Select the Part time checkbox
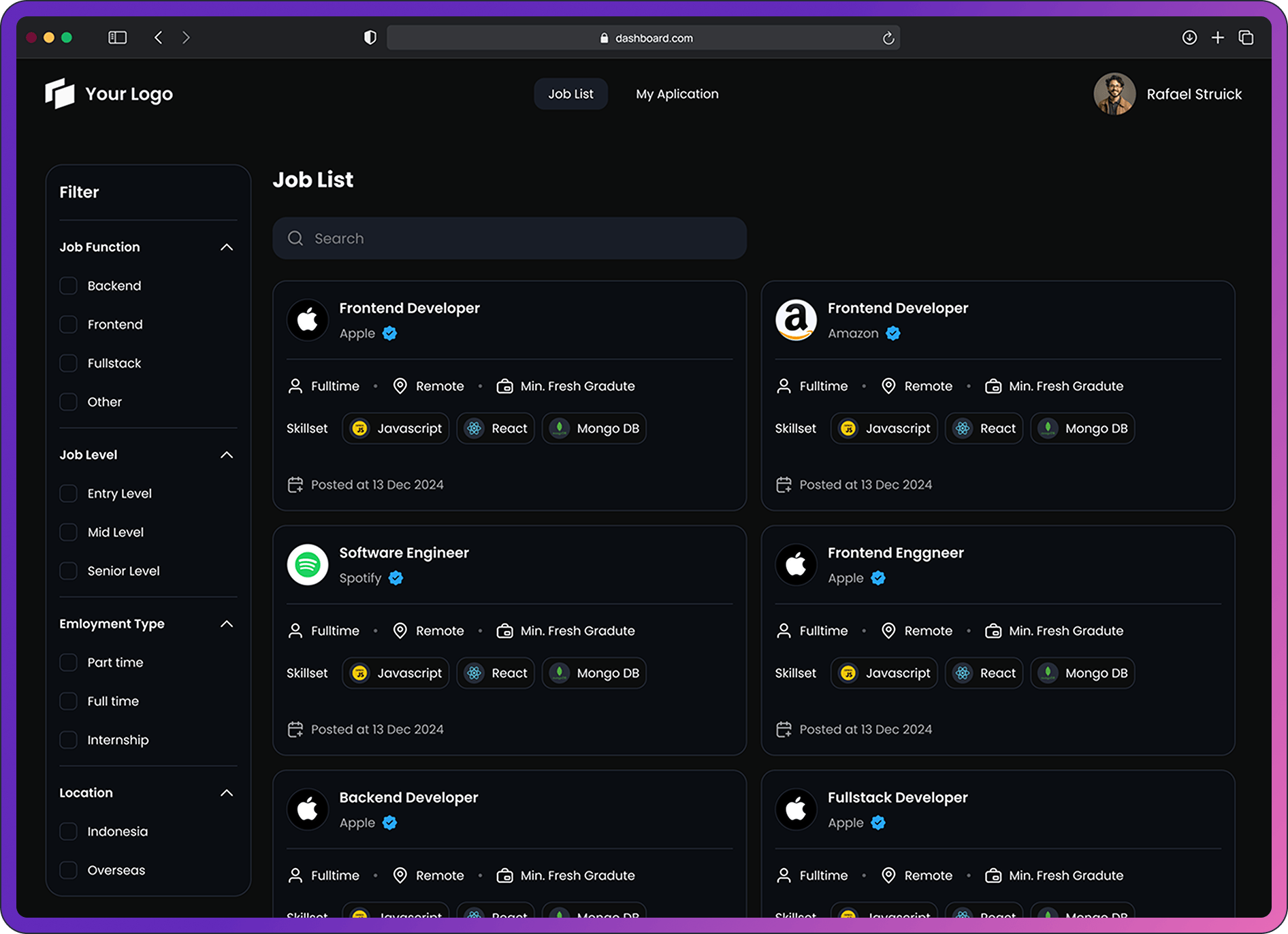The image size is (1288, 934). [x=68, y=662]
